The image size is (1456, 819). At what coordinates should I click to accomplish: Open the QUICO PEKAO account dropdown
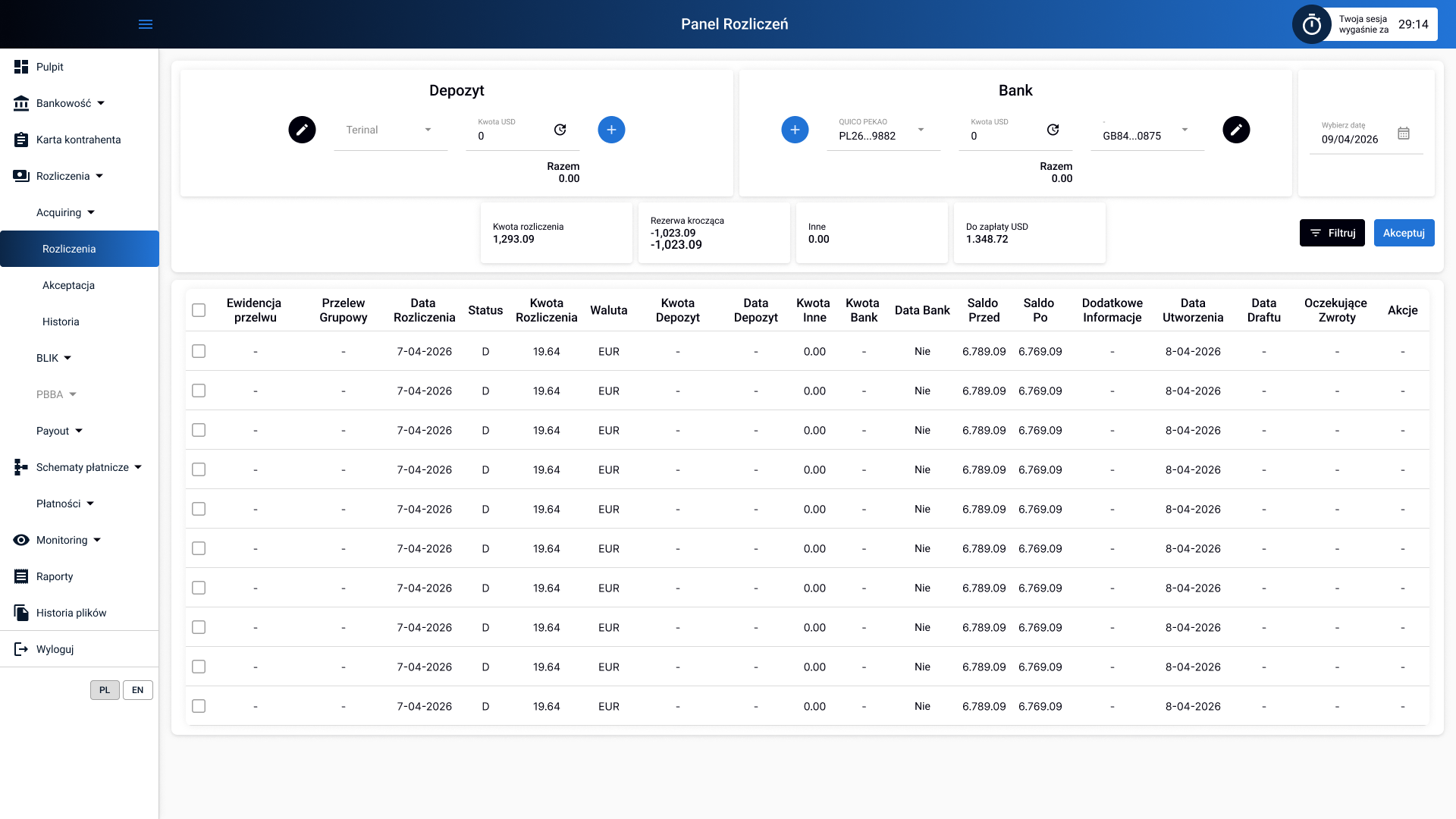(x=883, y=130)
